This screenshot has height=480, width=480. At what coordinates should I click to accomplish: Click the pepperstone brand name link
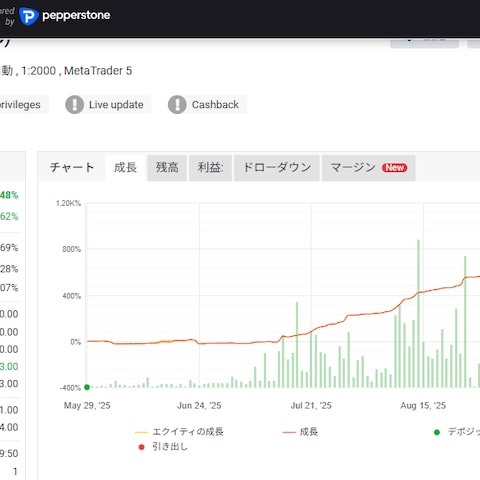pyautogui.click(x=76, y=15)
